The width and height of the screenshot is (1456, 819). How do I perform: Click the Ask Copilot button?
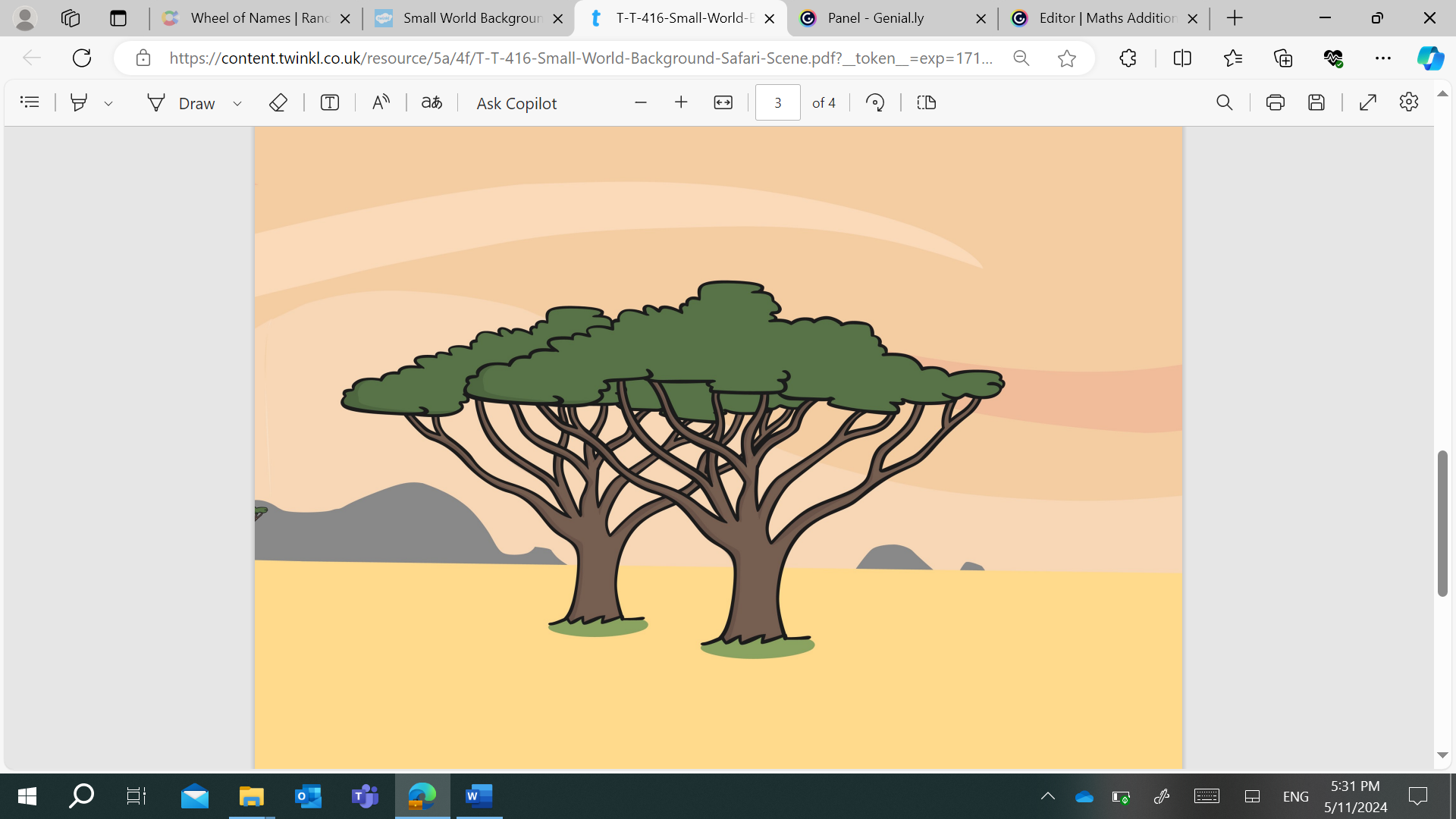[516, 103]
